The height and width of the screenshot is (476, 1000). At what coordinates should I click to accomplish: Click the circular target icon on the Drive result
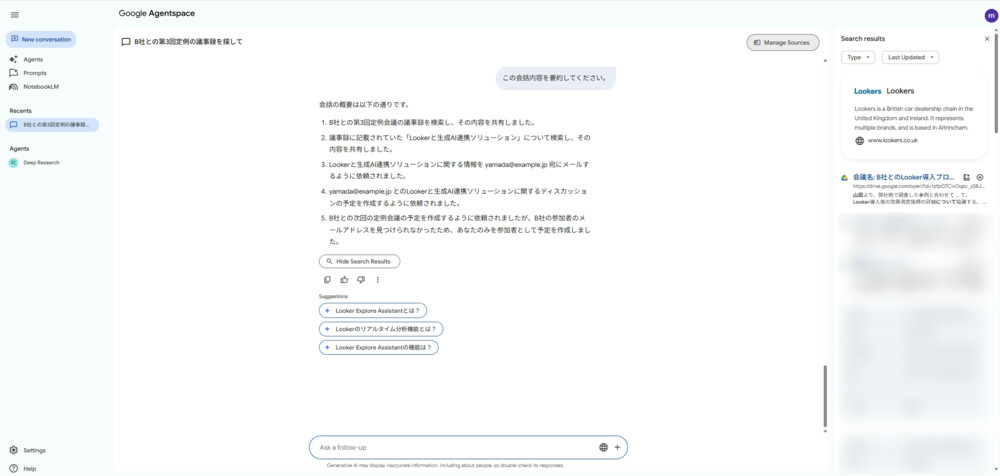[x=980, y=177]
